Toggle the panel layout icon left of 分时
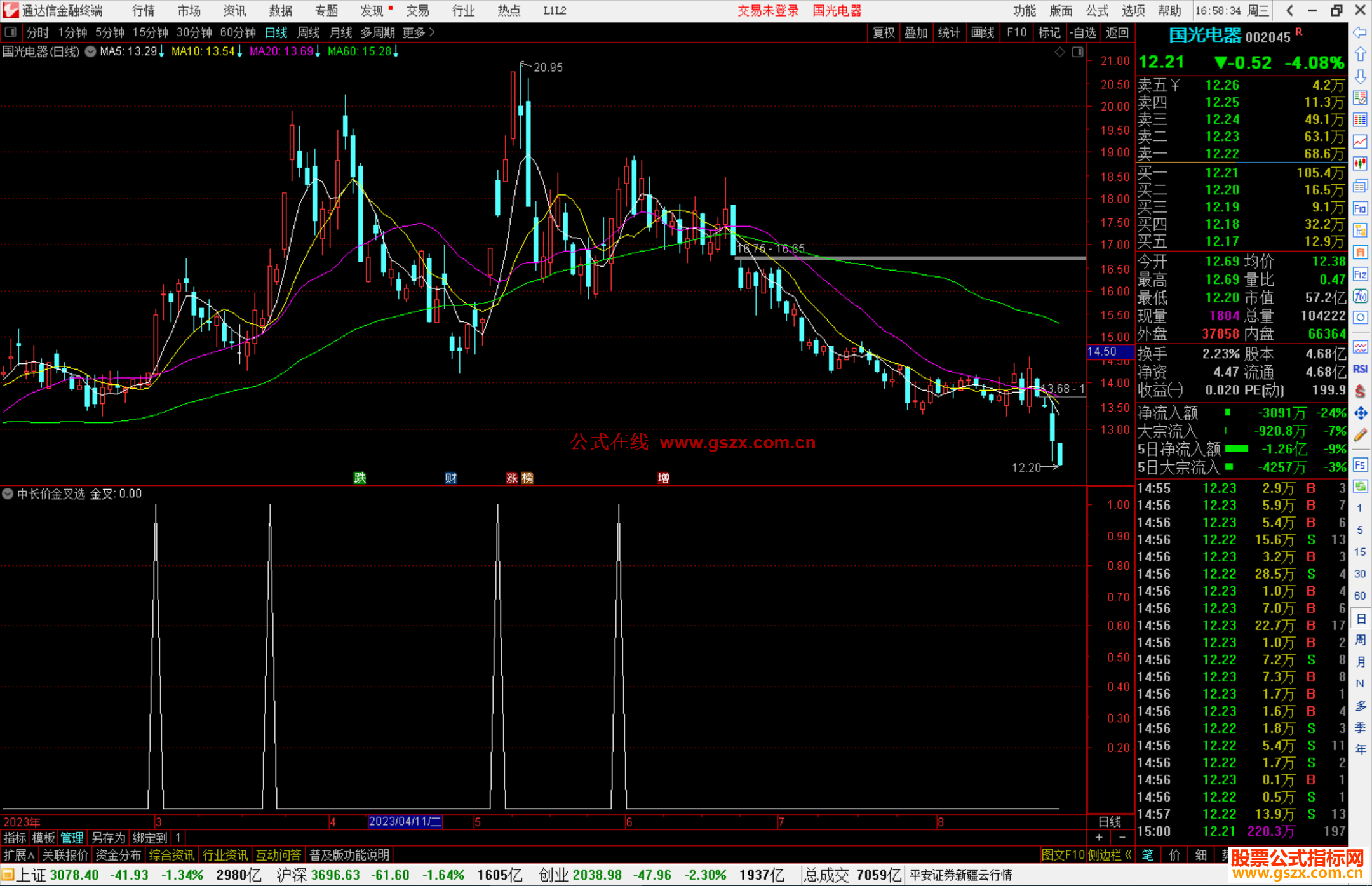This screenshot has width=1372, height=886. tap(11, 32)
